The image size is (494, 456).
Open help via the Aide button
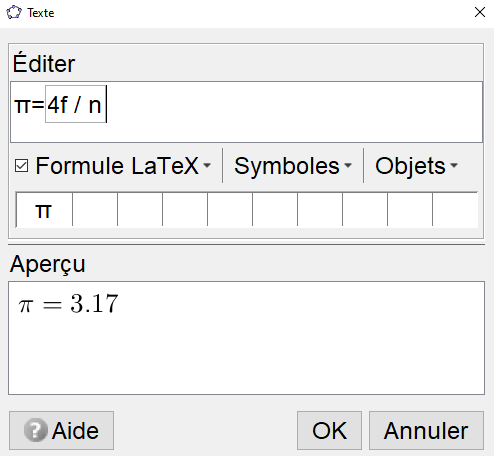[x=61, y=430]
